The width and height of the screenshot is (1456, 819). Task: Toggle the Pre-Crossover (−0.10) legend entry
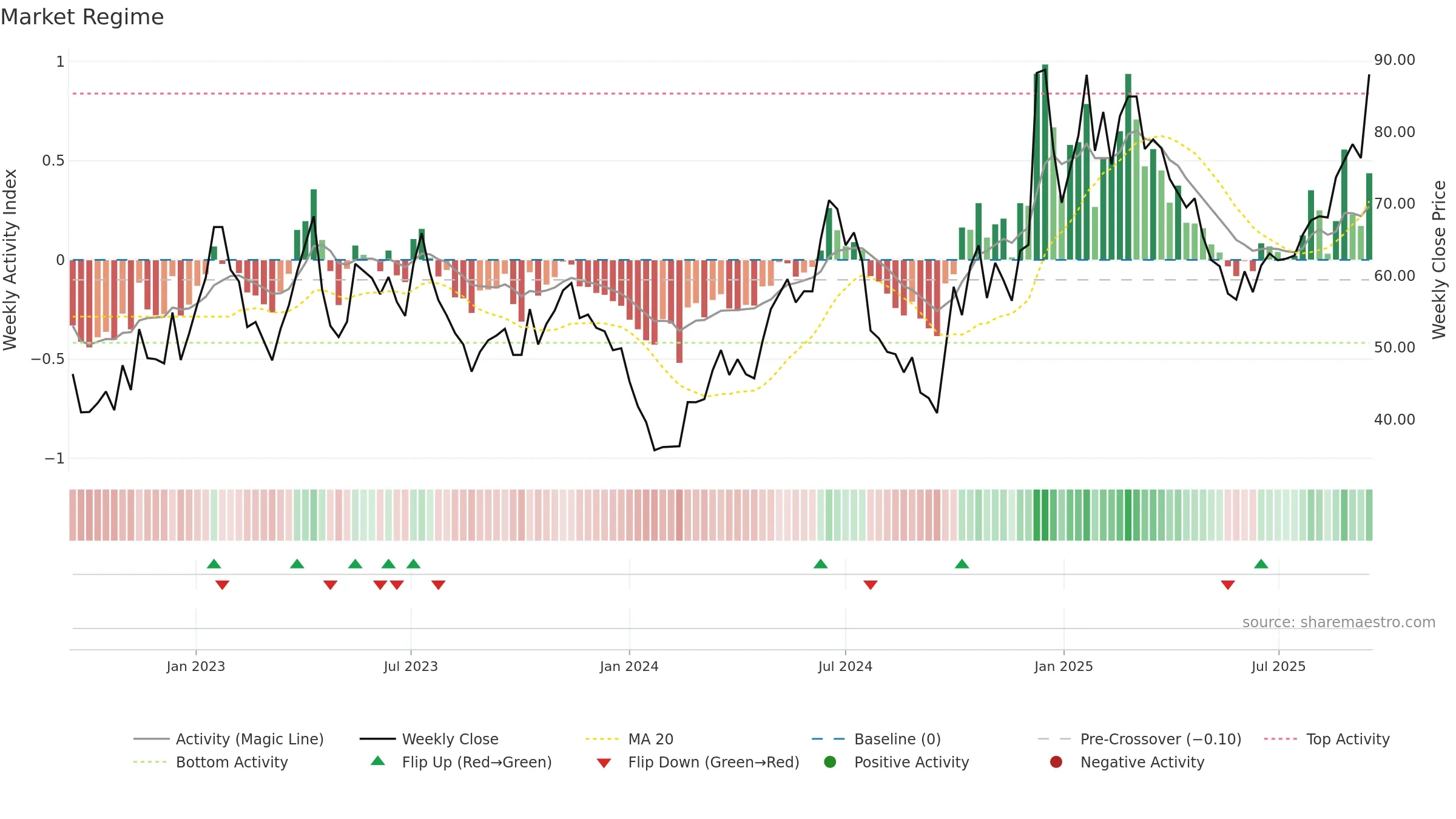point(1139,739)
